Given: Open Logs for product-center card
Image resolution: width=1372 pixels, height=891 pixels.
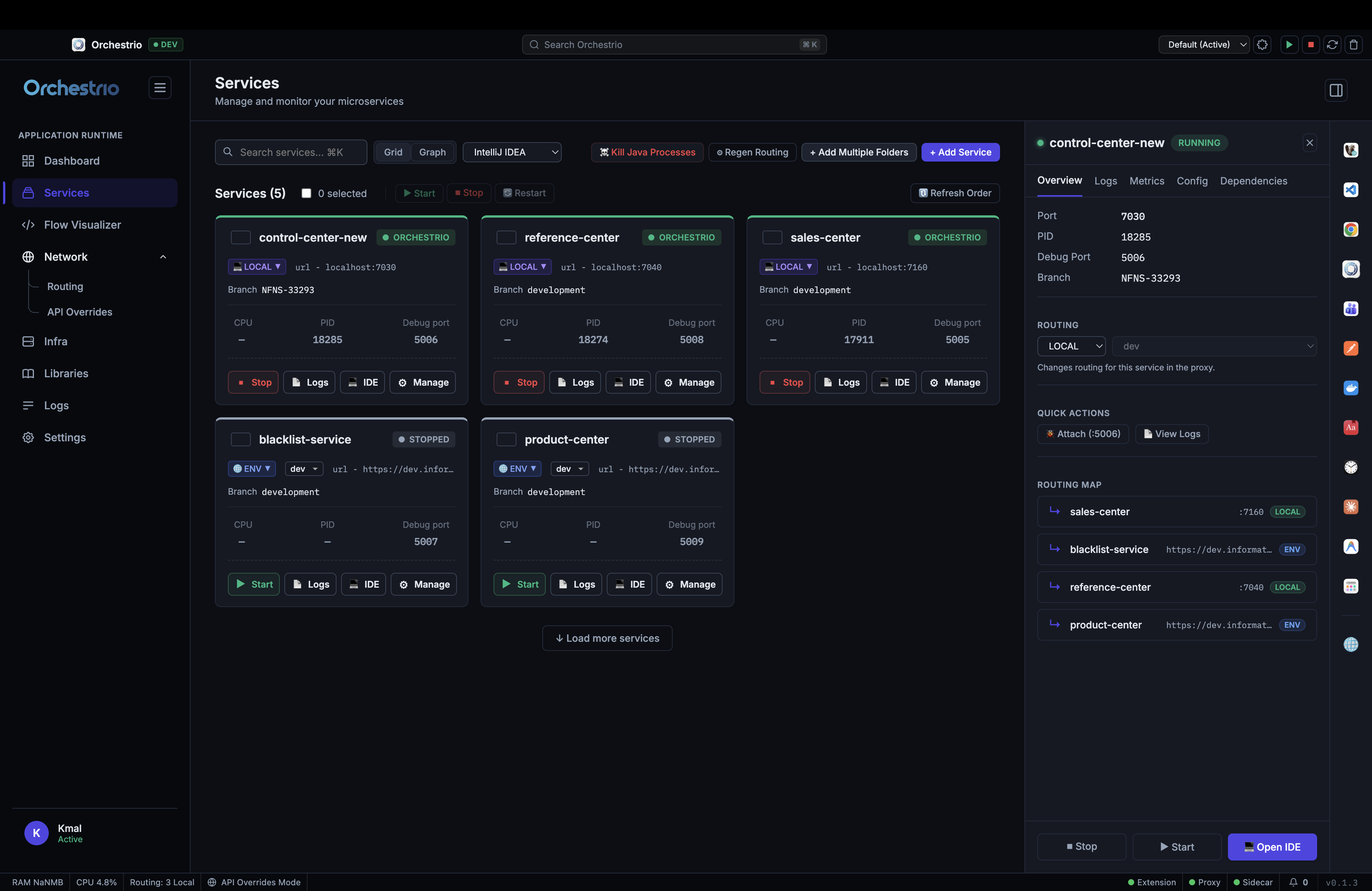Looking at the screenshot, I should [x=576, y=584].
